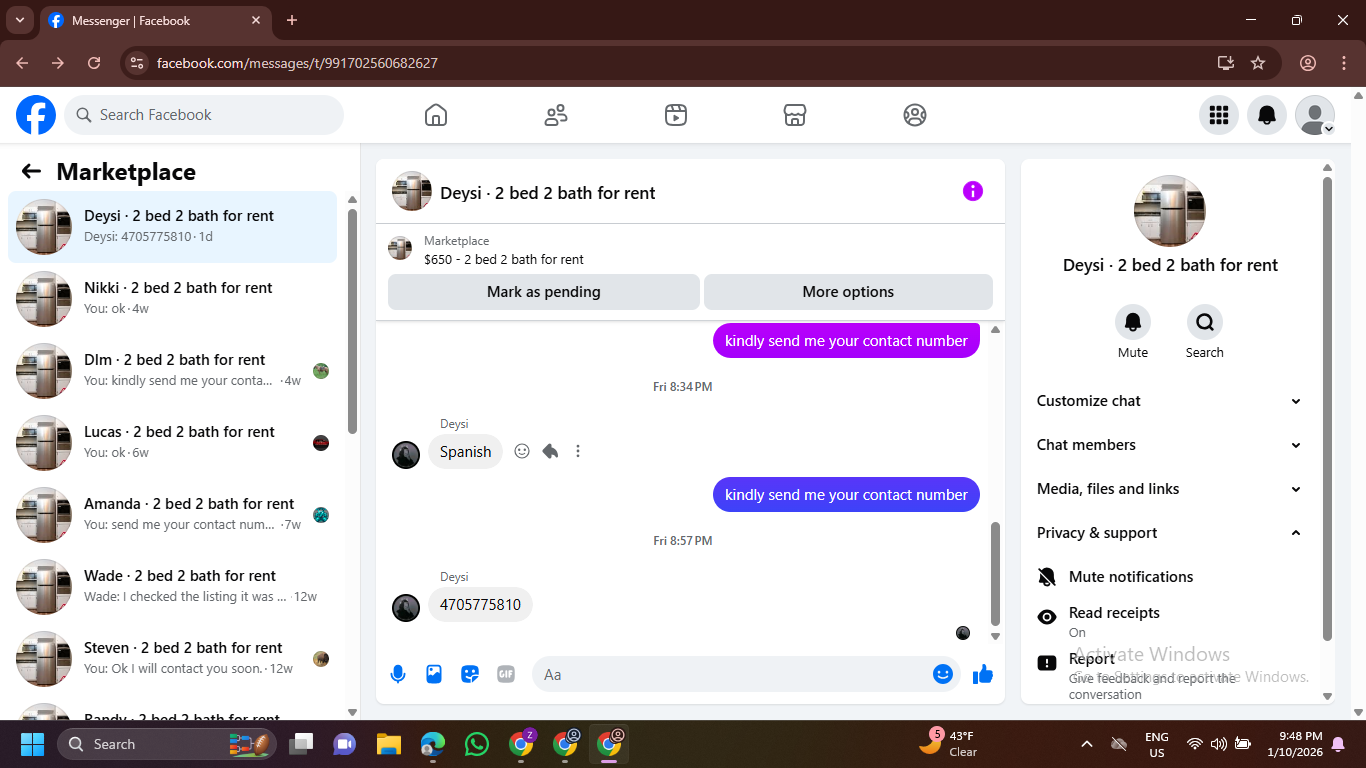This screenshot has width=1366, height=768.
Task: Open File Explorer from taskbar
Action: coord(389,744)
